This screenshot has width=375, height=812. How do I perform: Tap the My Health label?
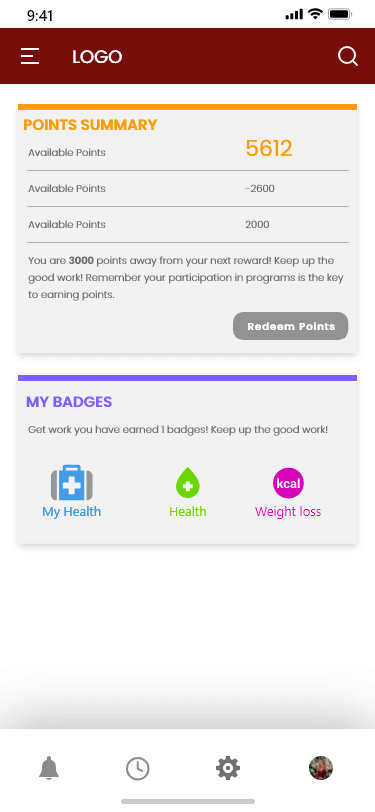point(71,512)
